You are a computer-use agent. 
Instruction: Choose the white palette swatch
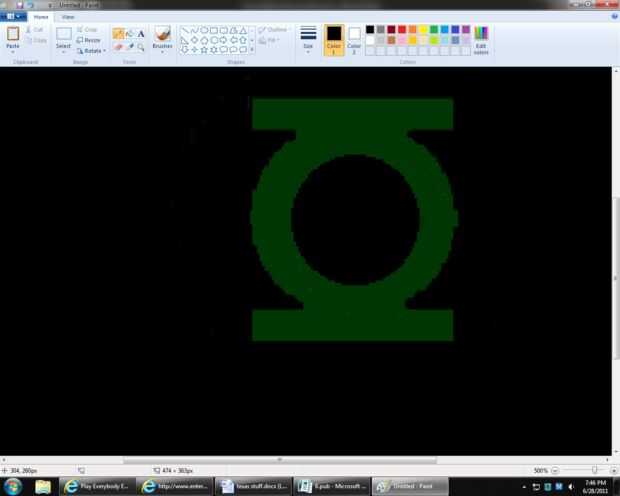(370, 40)
